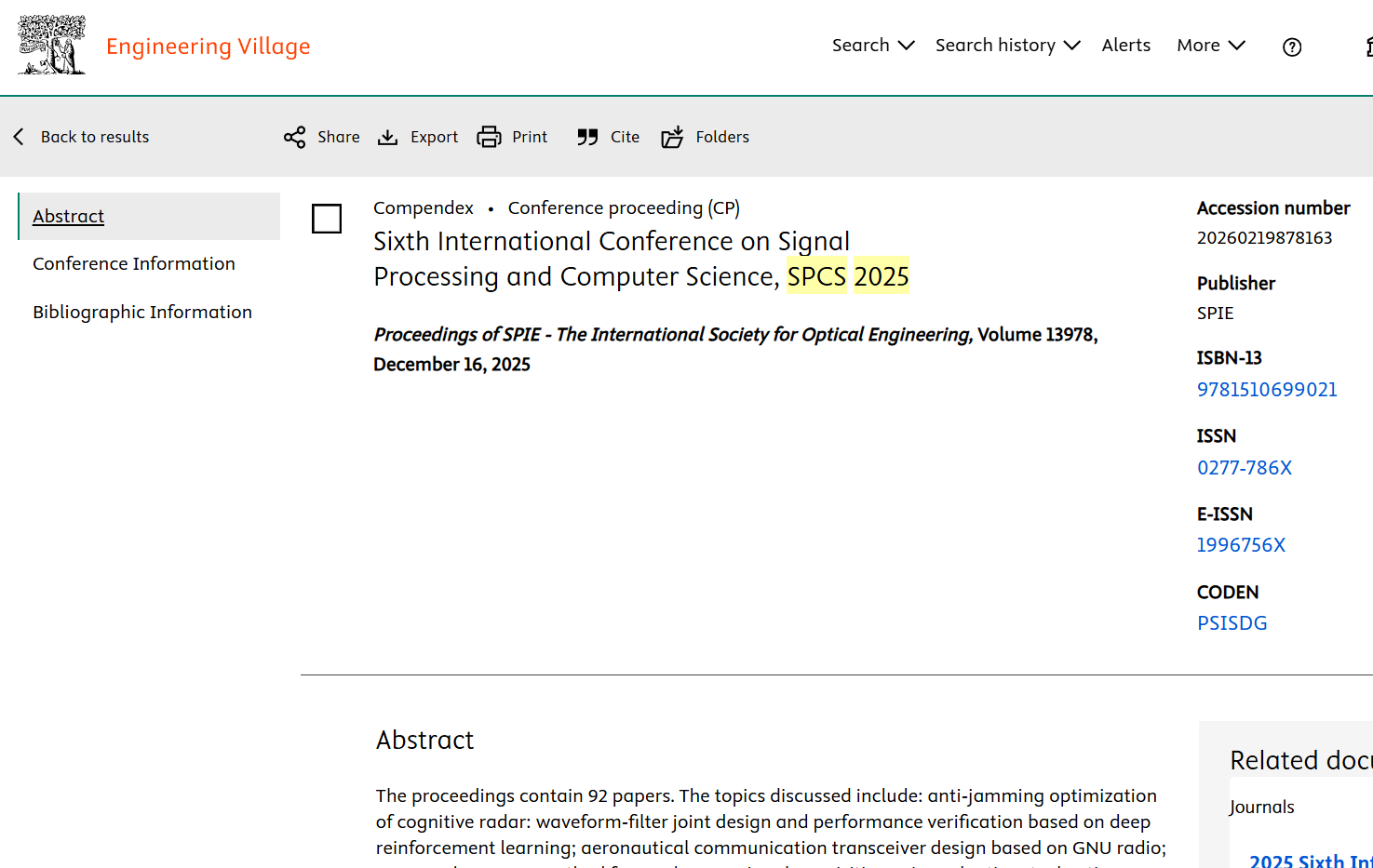Click the Engineering Village tree logo

[x=52, y=45]
